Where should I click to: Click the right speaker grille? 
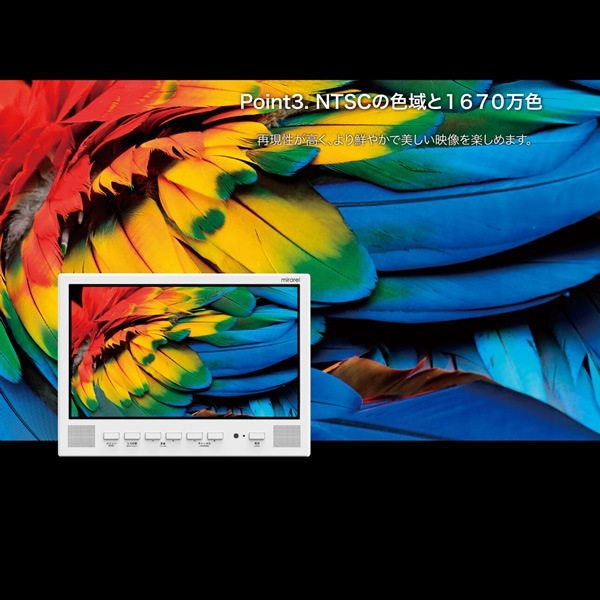(286, 437)
